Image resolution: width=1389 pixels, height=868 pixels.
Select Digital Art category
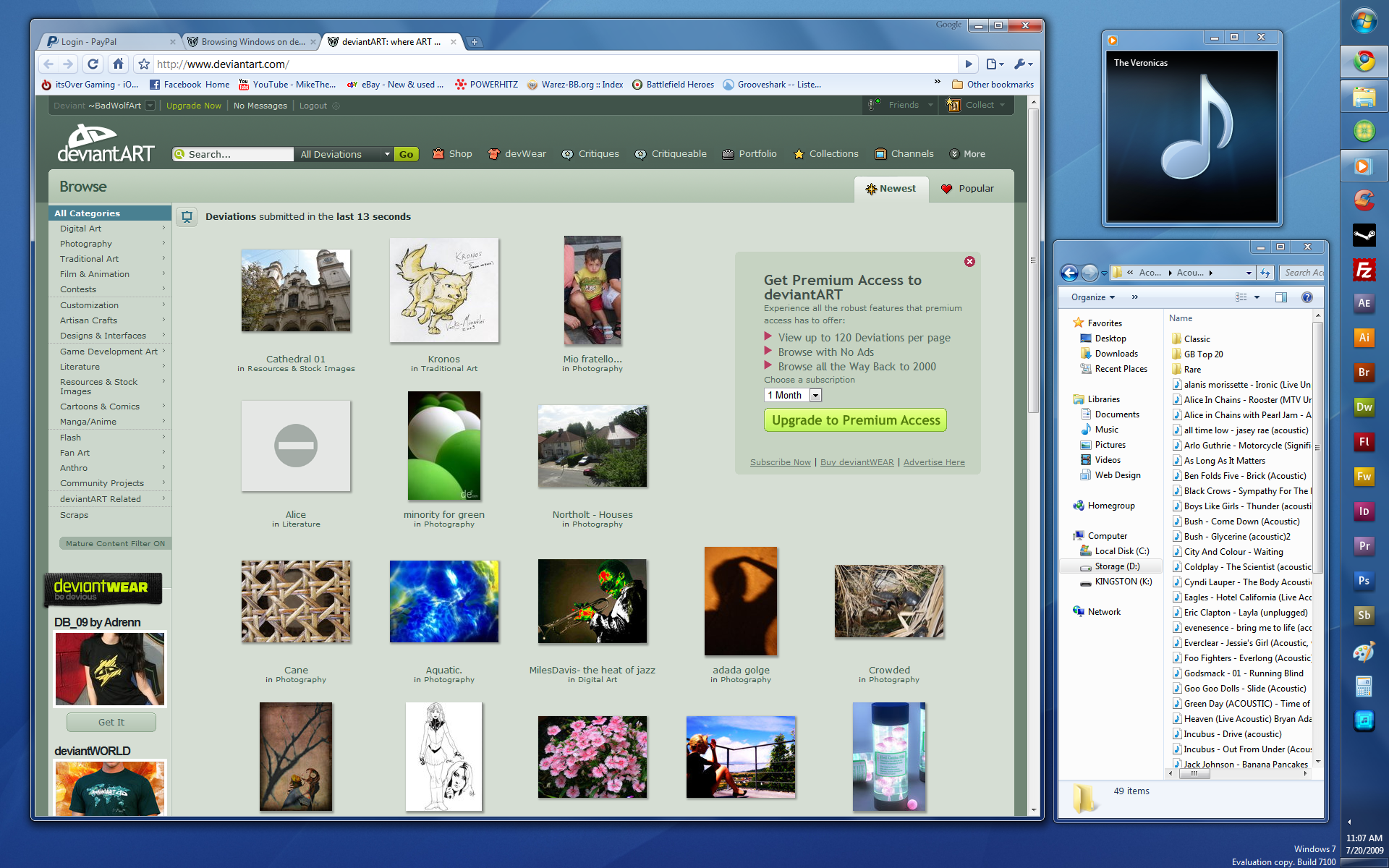click(x=80, y=229)
